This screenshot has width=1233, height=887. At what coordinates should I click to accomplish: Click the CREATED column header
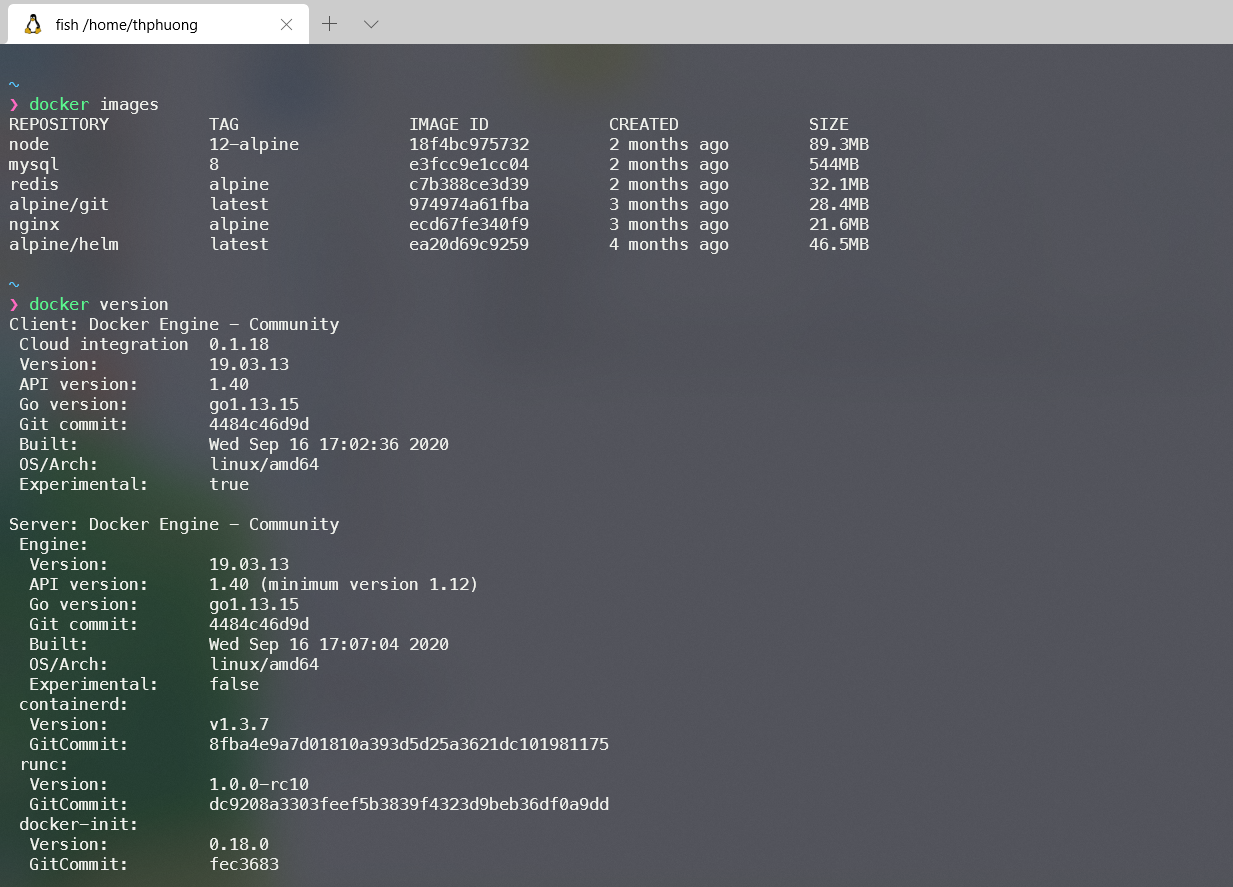(644, 124)
